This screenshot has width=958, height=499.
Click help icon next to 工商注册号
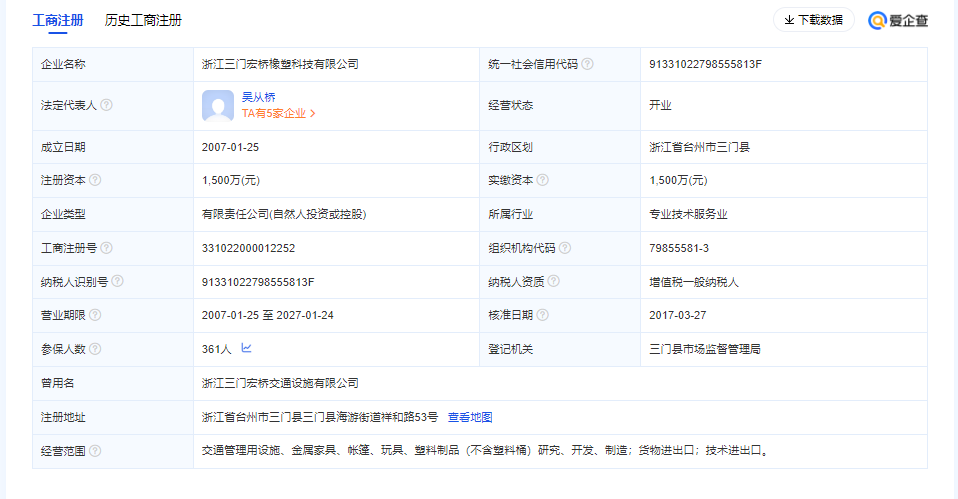coord(106,248)
